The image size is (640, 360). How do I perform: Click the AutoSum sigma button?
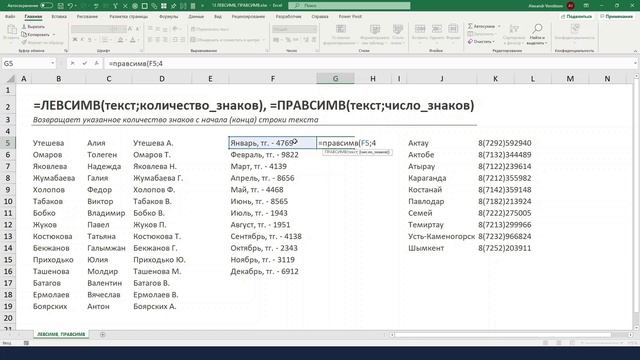point(482,27)
